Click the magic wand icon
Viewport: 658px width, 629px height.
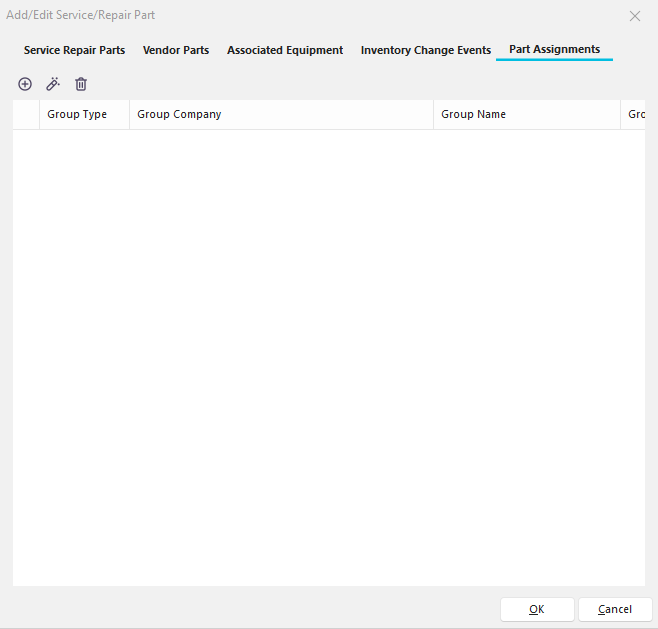tap(53, 84)
